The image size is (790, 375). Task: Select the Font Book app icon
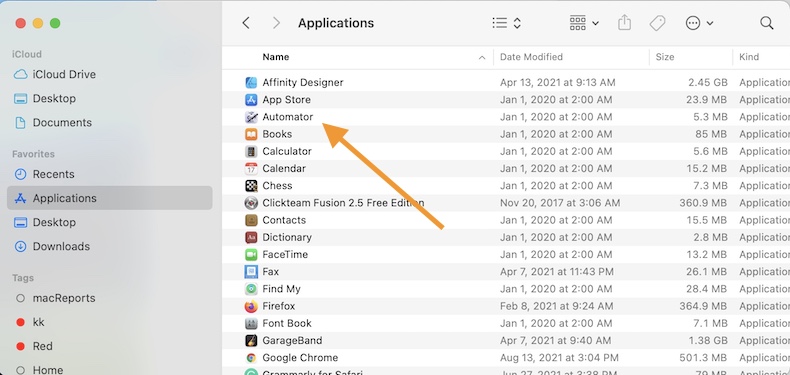[x=251, y=323]
